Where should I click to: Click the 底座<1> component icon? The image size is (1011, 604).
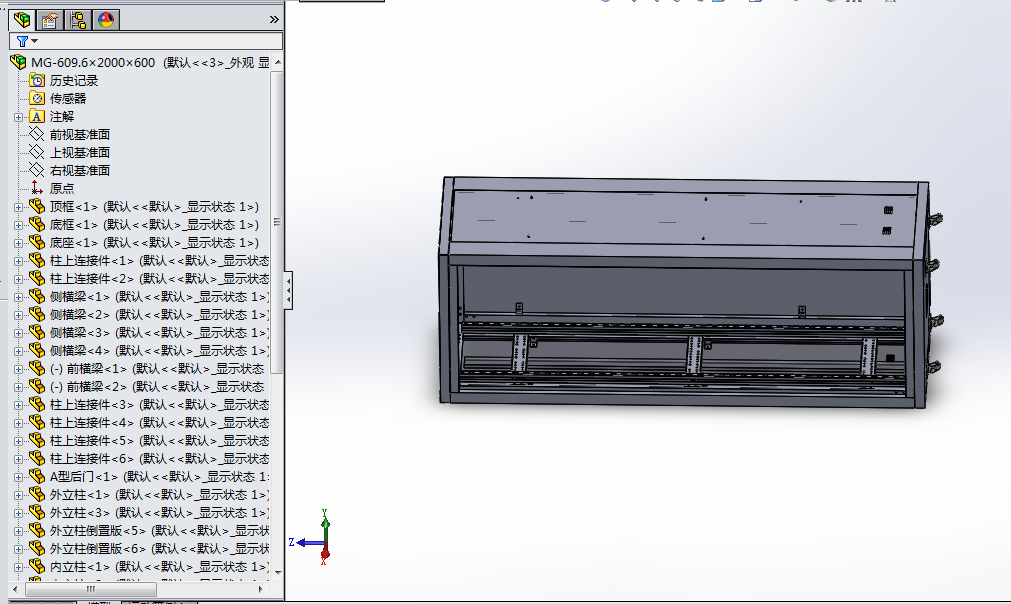37,242
